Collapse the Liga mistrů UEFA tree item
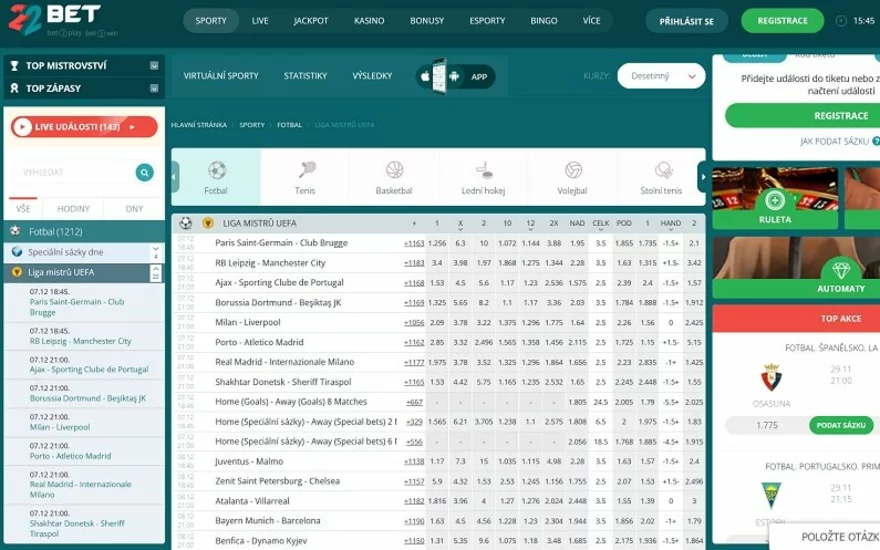Image resolution: width=880 pixels, height=550 pixels. [155, 273]
